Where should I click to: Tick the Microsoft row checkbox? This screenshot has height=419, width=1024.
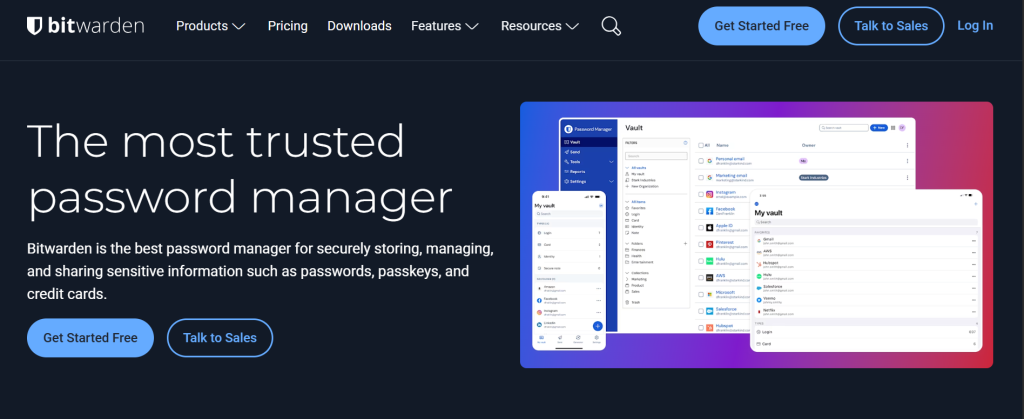point(701,294)
